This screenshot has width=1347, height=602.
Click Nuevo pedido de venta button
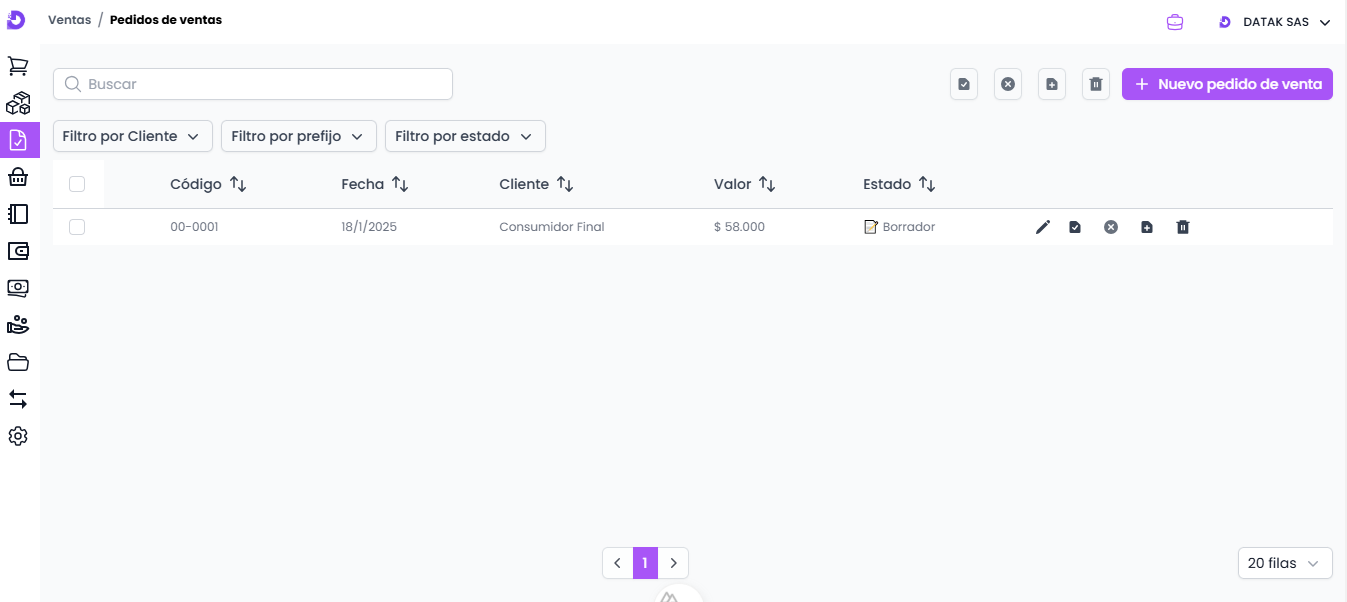pos(1227,84)
